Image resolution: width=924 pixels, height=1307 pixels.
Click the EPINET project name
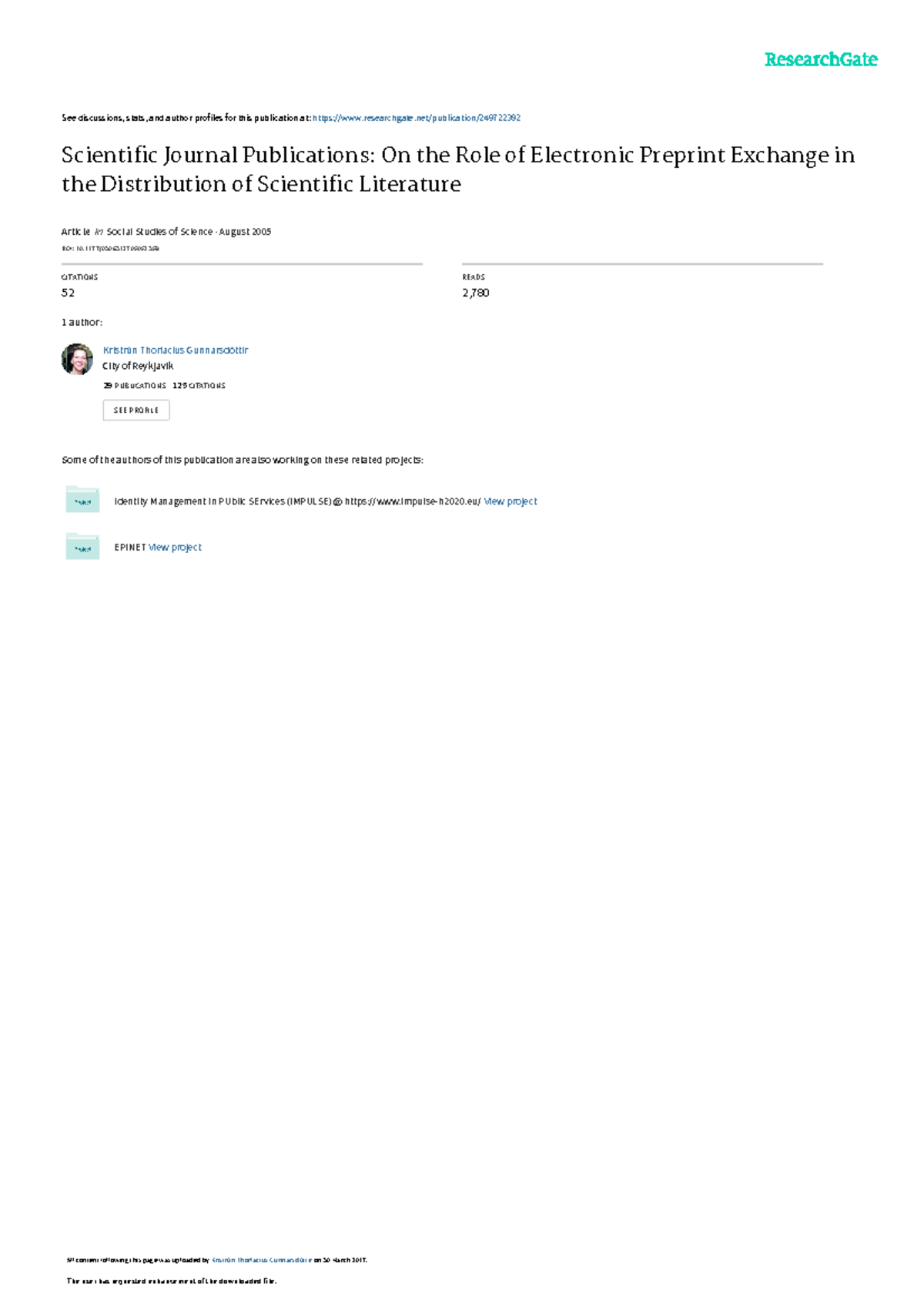tap(130, 548)
